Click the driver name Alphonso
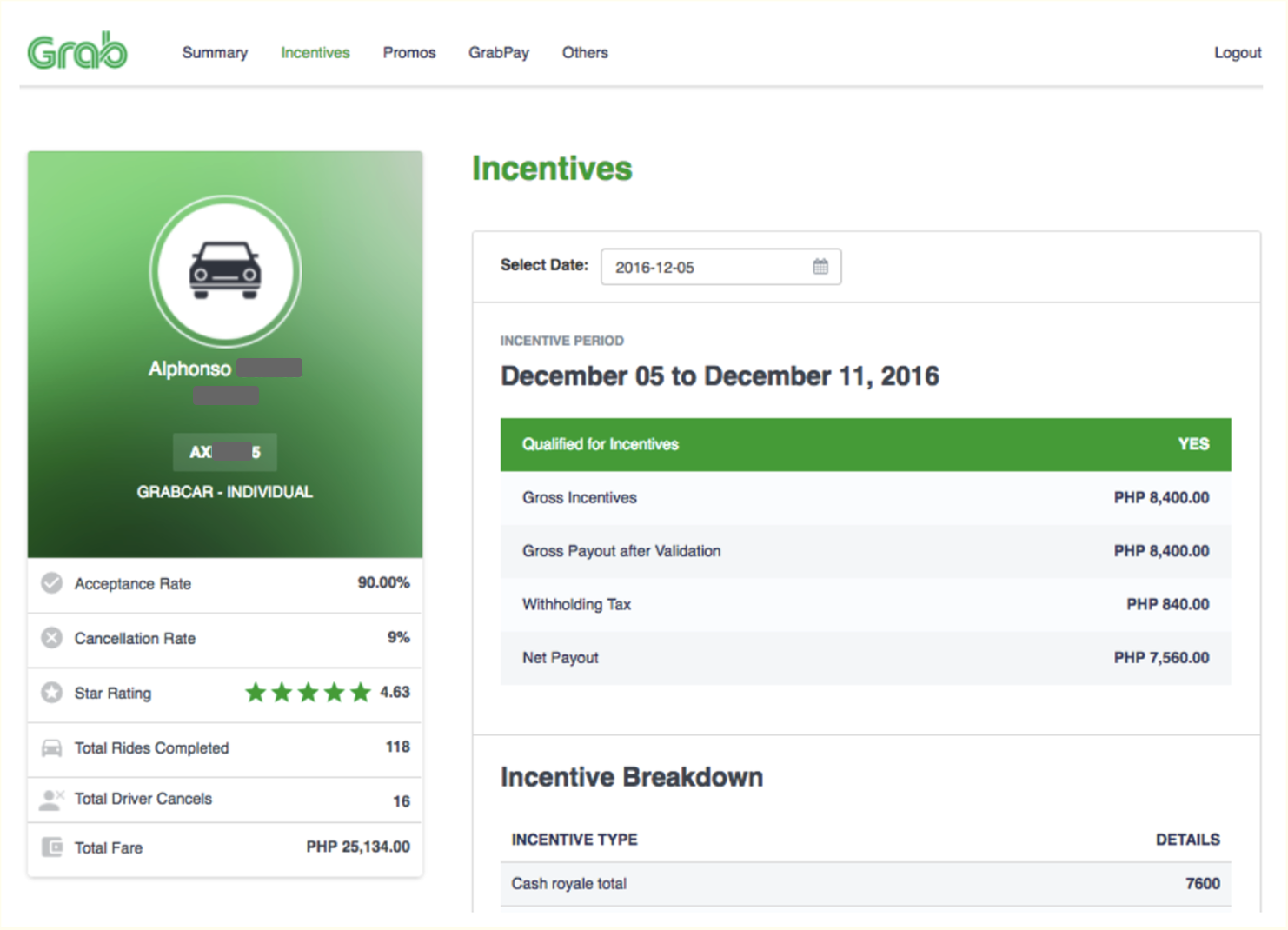1288x930 pixels. coord(189,369)
